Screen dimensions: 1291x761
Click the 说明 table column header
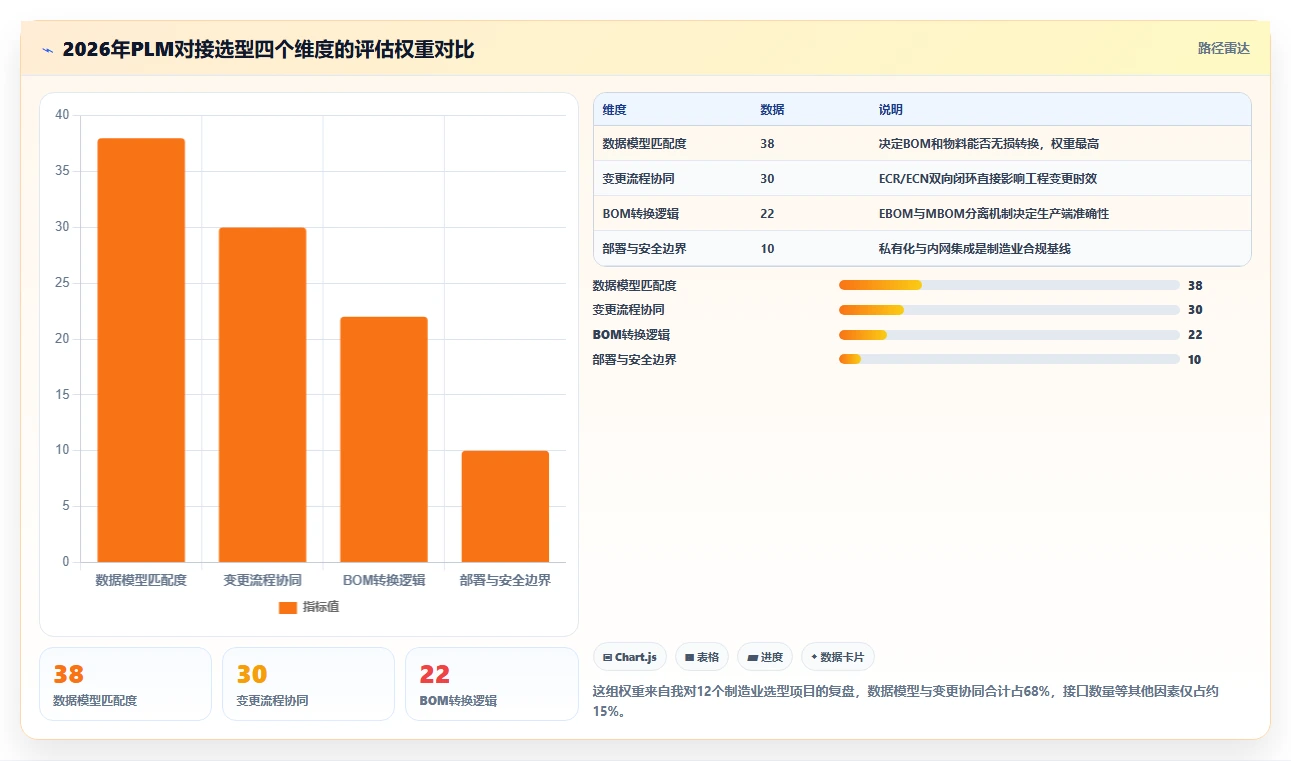click(x=891, y=110)
